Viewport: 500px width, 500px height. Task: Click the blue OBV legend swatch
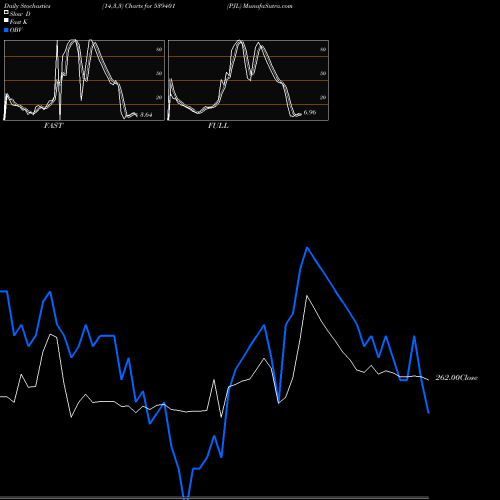(x=6, y=30)
